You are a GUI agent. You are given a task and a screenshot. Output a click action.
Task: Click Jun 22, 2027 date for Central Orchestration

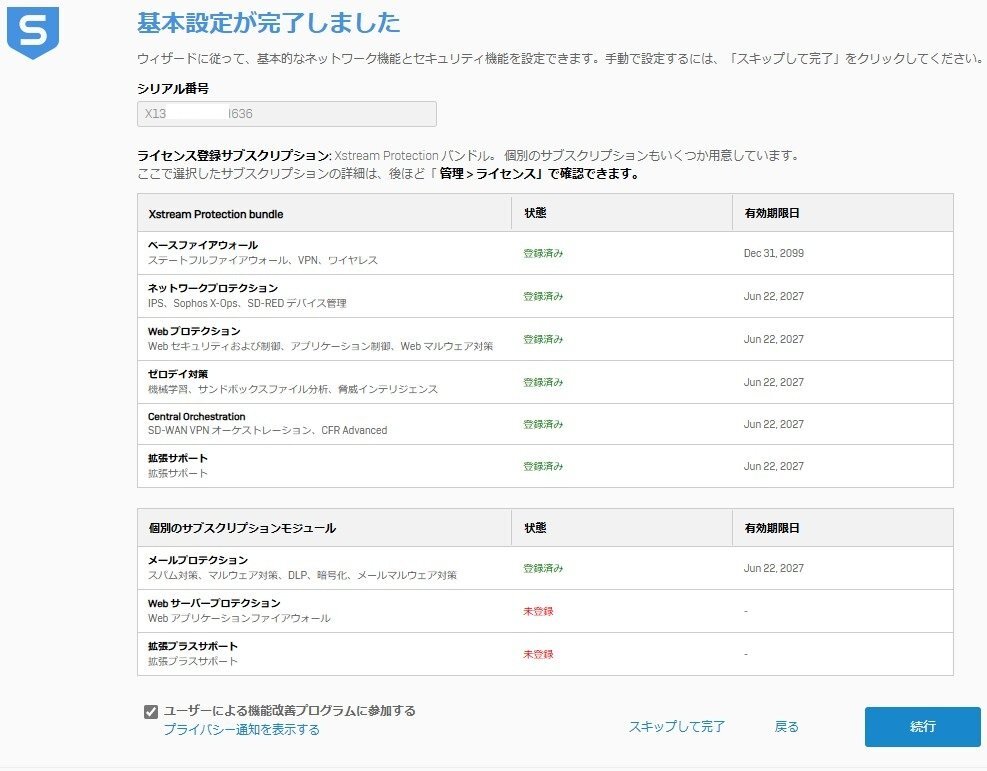coord(774,424)
